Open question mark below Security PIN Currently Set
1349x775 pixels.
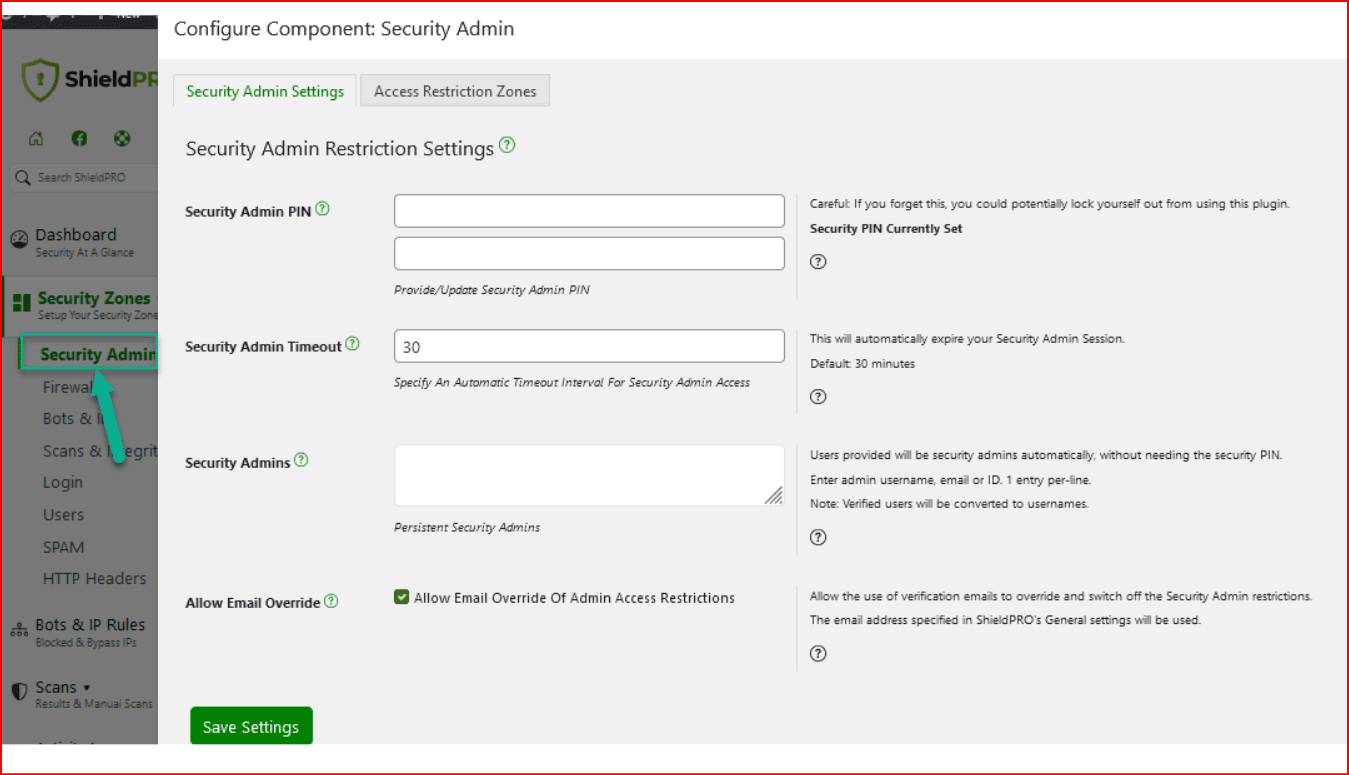point(818,262)
